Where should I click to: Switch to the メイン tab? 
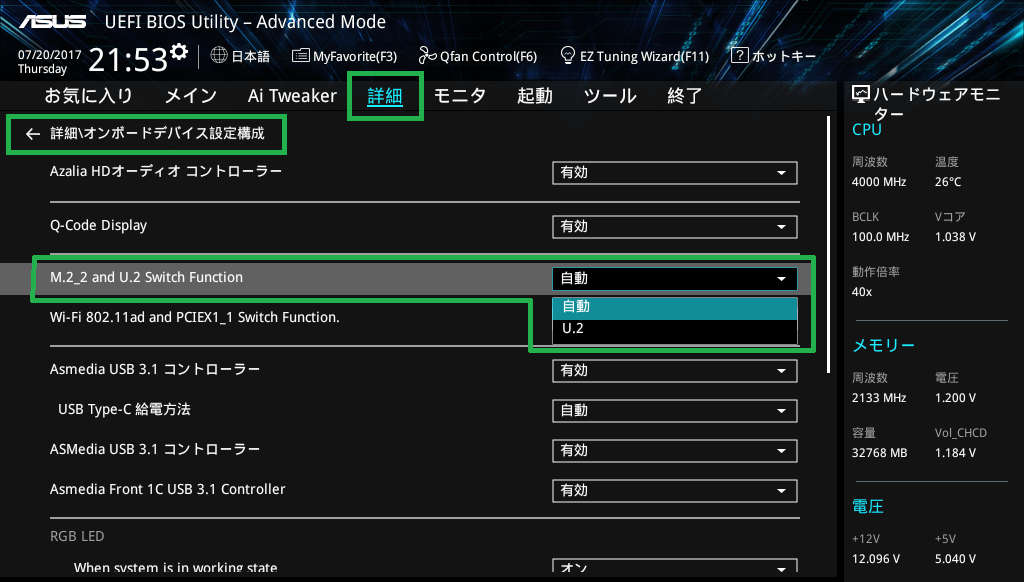pos(191,96)
